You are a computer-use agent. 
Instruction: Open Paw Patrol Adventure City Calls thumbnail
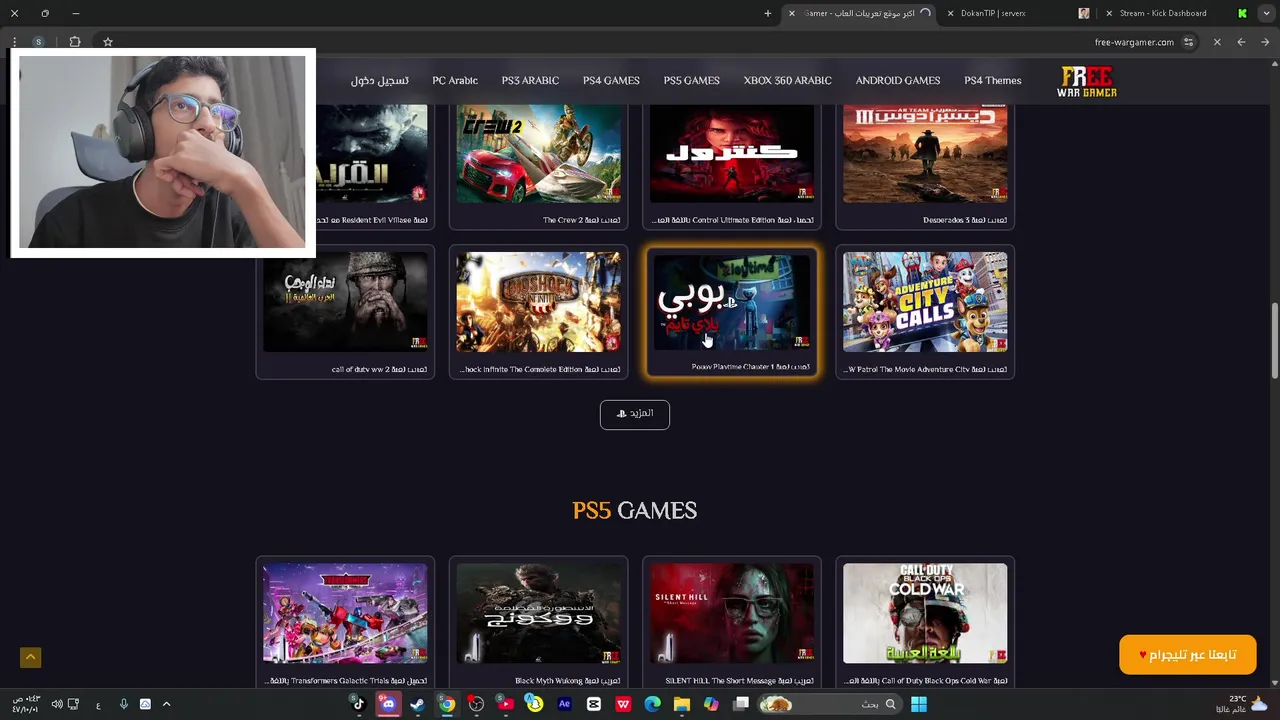924,302
